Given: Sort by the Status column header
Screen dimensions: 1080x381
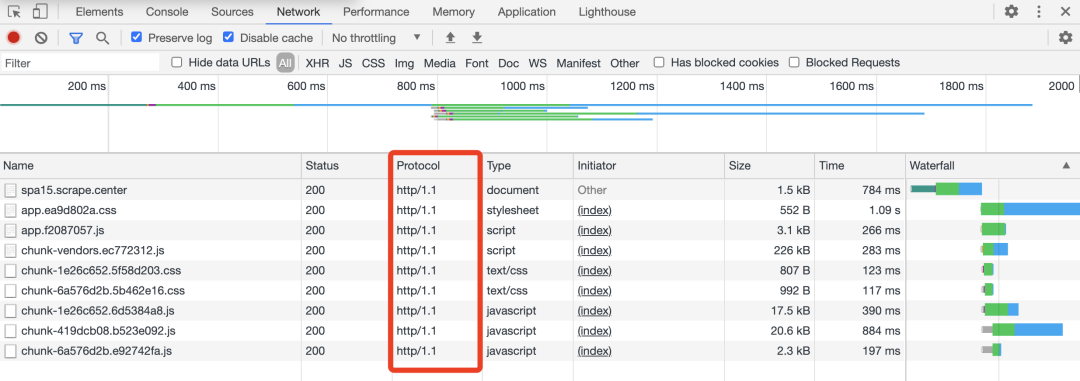Looking at the screenshot, I should click(x=346, y=166).
